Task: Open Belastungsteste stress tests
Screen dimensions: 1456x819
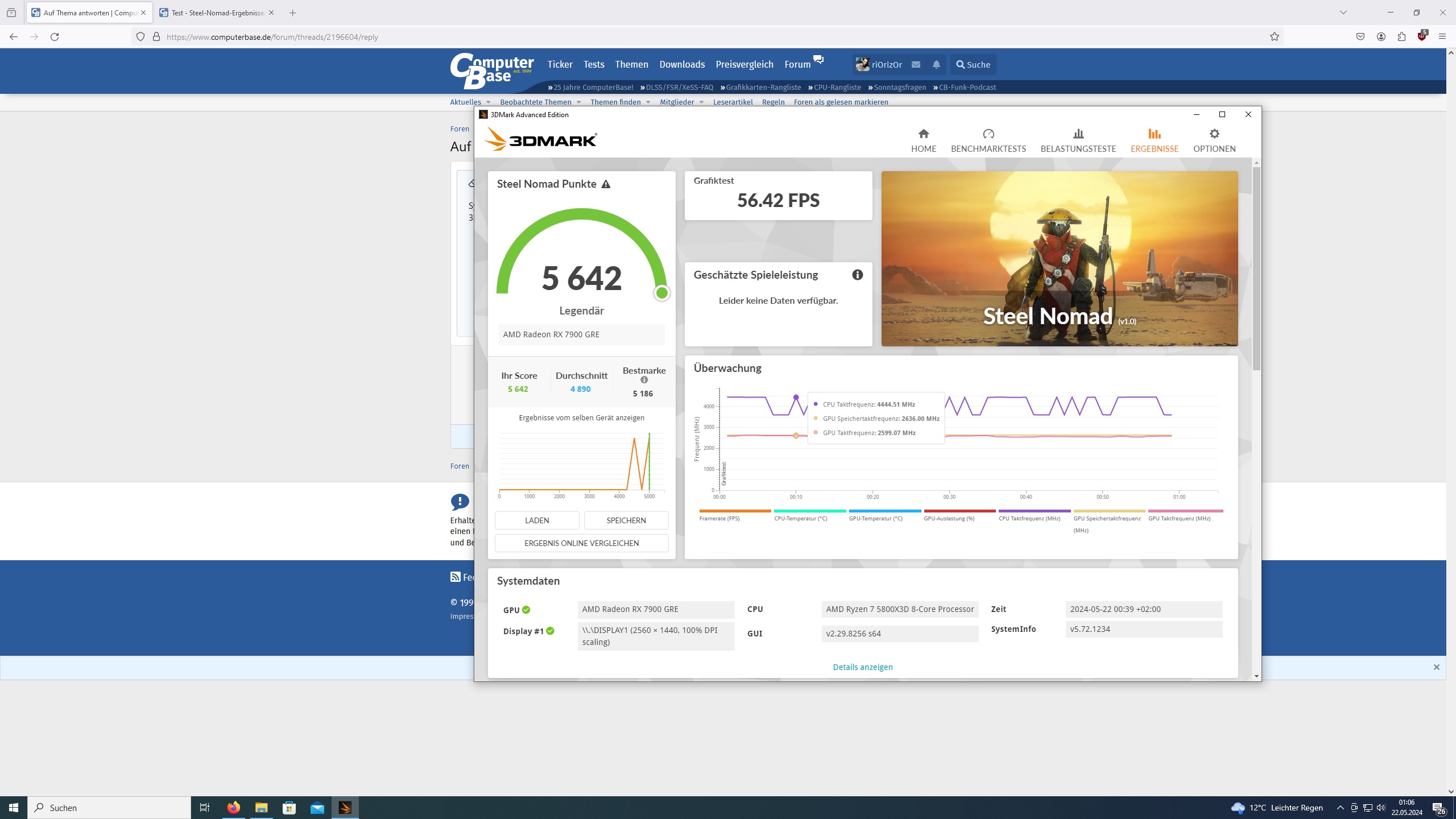Action: [1078, 140]
